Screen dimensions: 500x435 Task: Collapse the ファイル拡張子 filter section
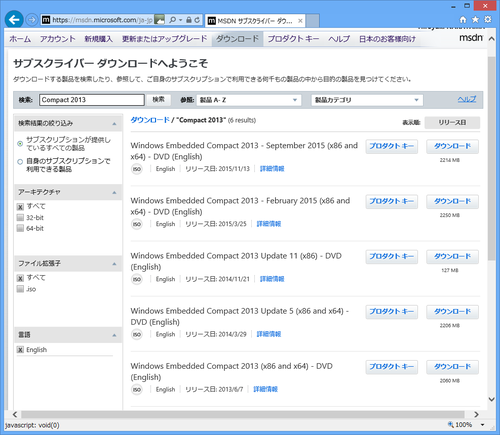click(x=114, y=264)
